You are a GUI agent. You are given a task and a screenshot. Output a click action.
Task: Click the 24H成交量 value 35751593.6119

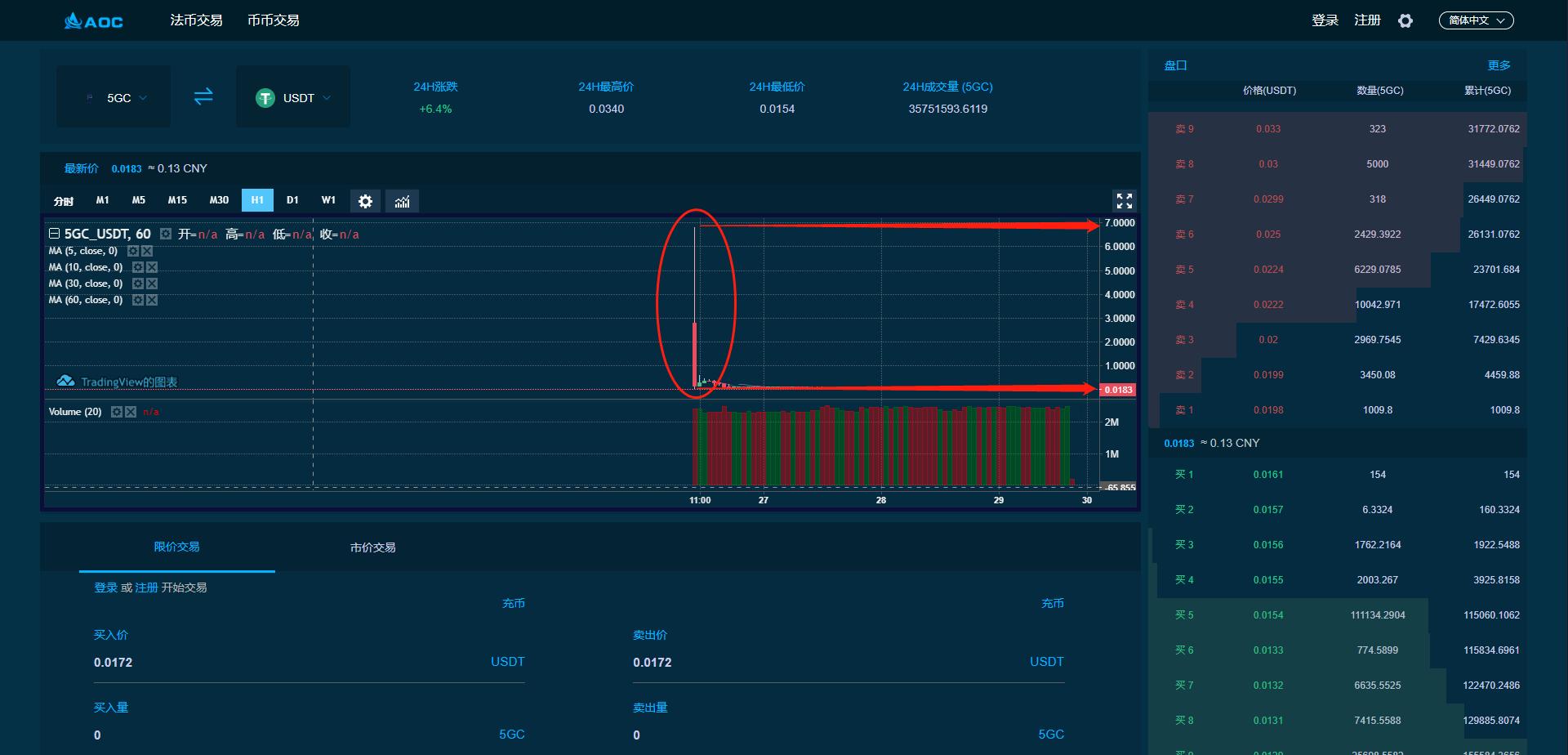[948, 109]
